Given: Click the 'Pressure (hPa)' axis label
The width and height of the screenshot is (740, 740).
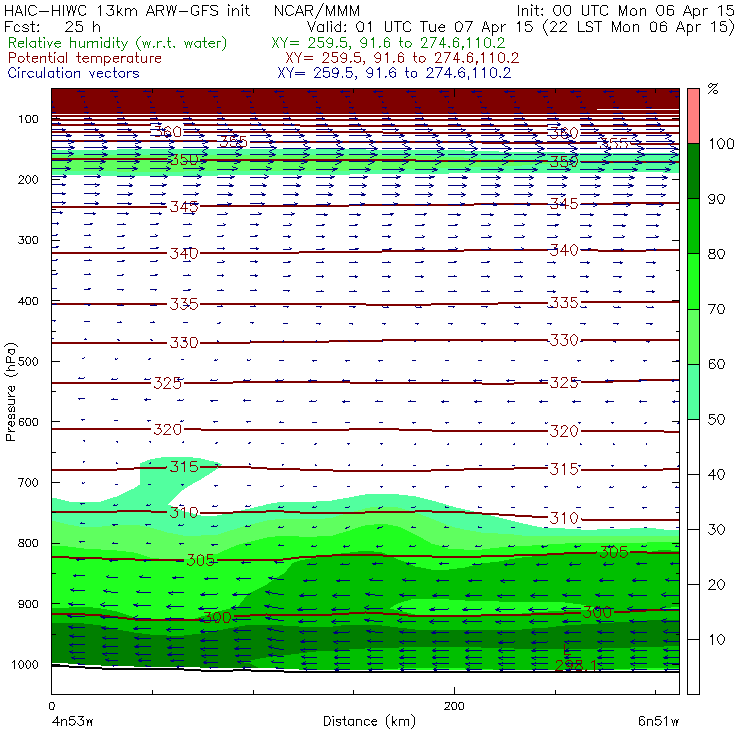Looking at the screenshot, I should point(11,392).
